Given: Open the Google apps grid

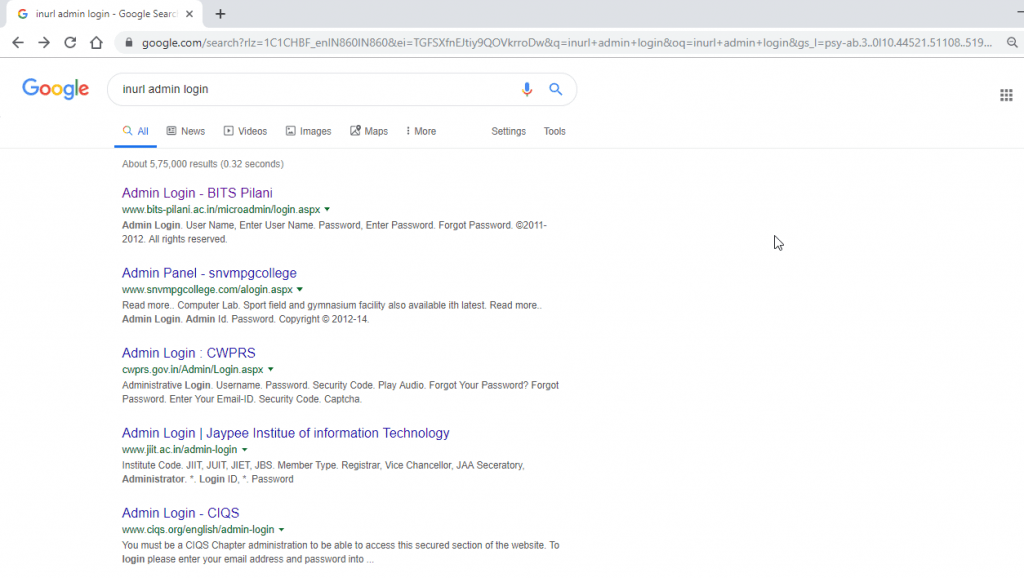Looking at the screenshot, I should point(1006,95).
